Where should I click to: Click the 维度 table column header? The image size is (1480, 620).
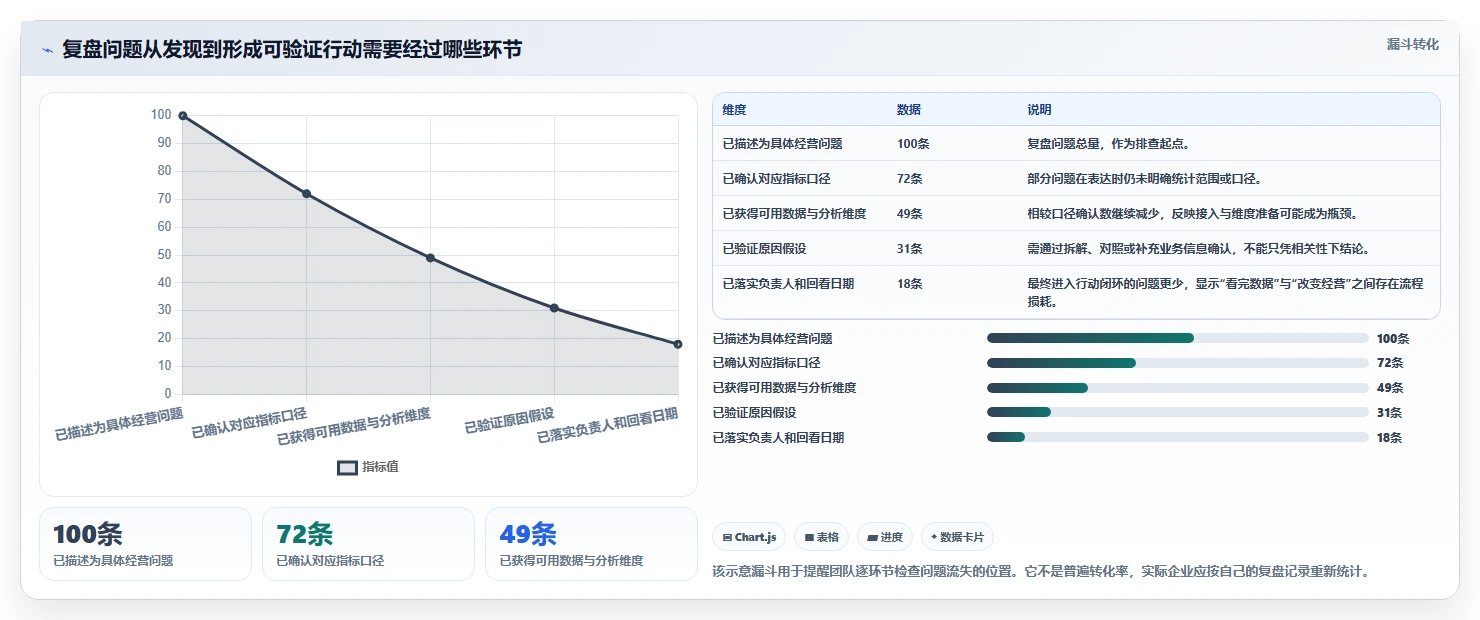pos(734,109)
